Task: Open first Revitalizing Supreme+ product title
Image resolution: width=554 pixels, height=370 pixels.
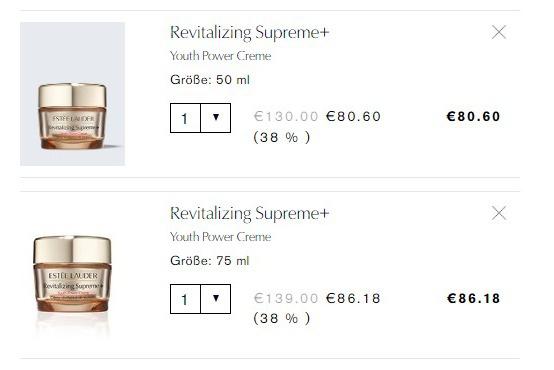Action: pyautogui.click(x=249, y=33)
